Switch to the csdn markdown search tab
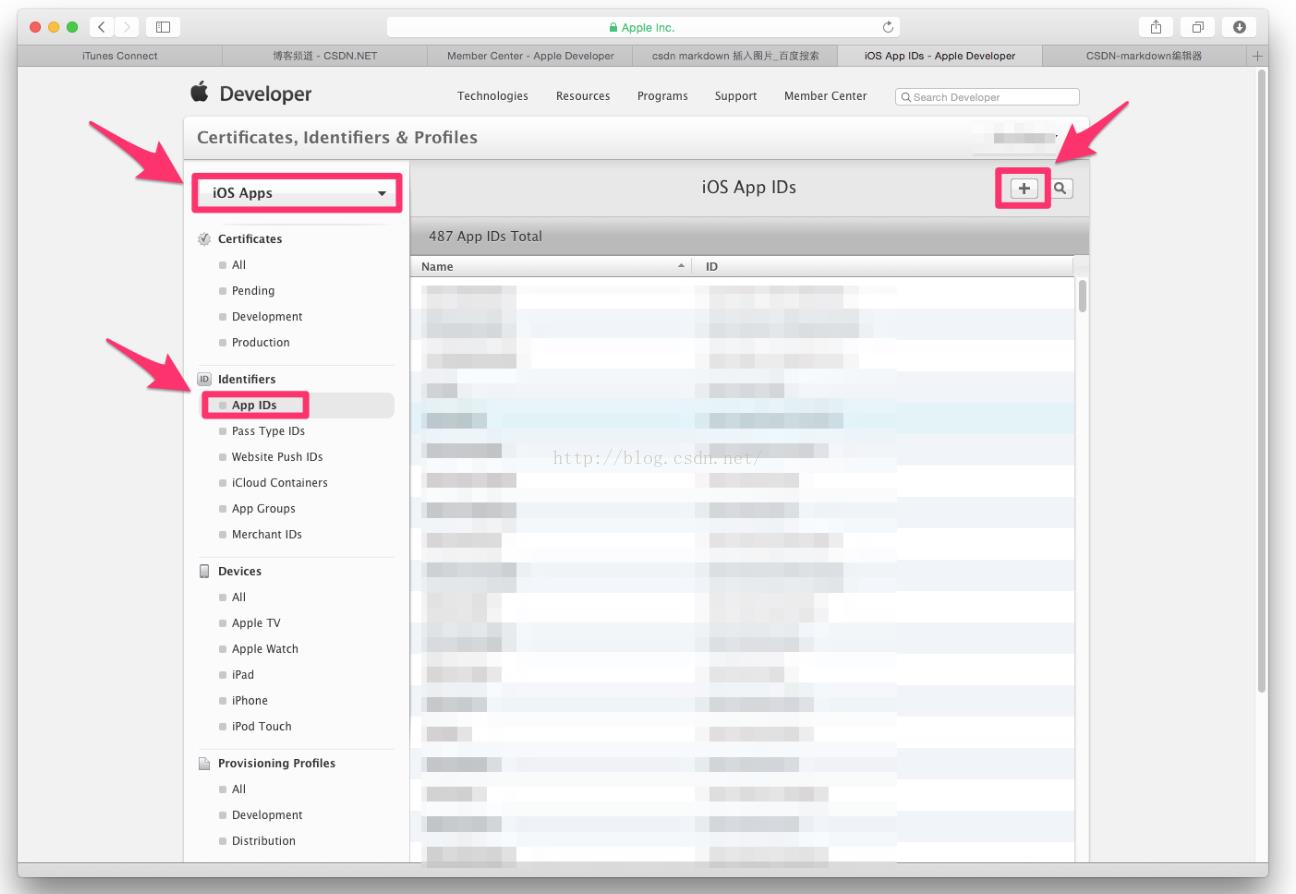1296x894 pixels. [x=735, y=56]
